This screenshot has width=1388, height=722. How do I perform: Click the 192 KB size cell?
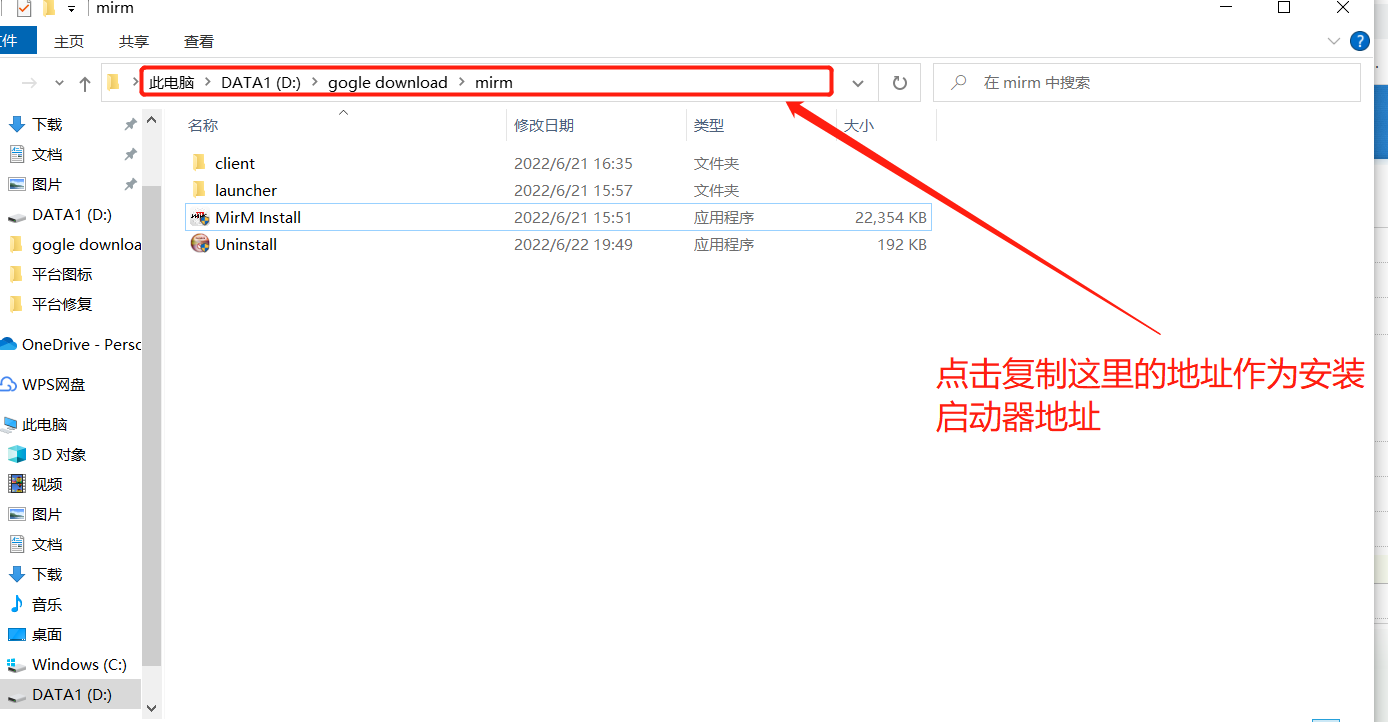901,244
